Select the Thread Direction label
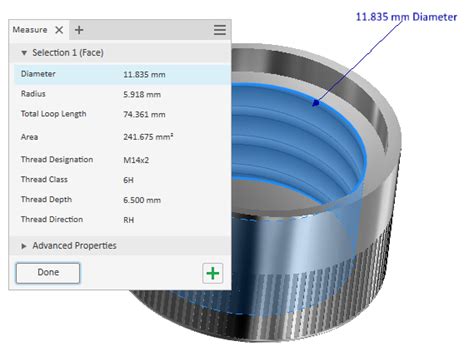 pos(52,219)
